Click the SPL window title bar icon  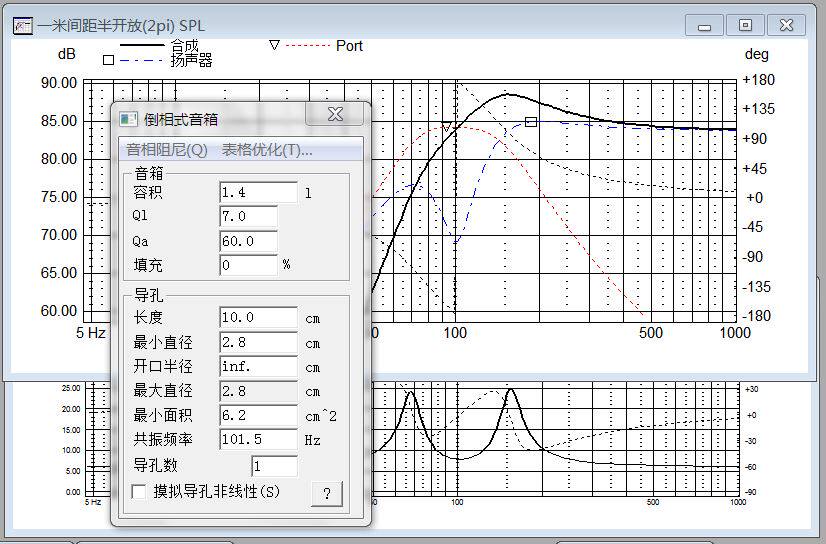tap(21, 26)
